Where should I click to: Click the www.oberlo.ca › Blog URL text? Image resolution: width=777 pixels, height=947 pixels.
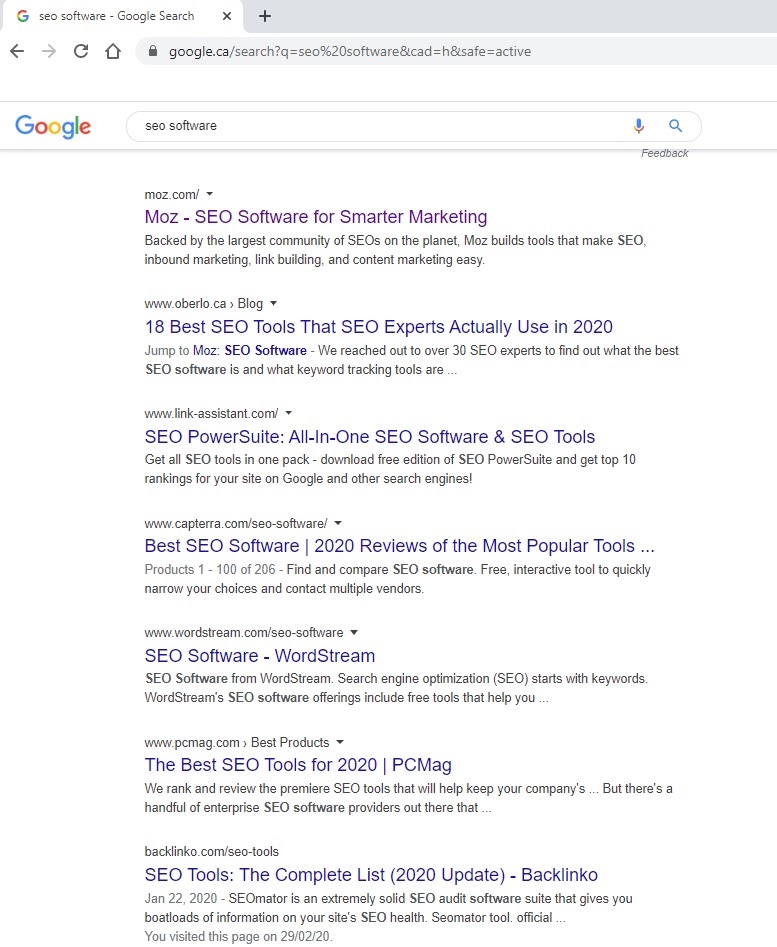click(203, 304)
